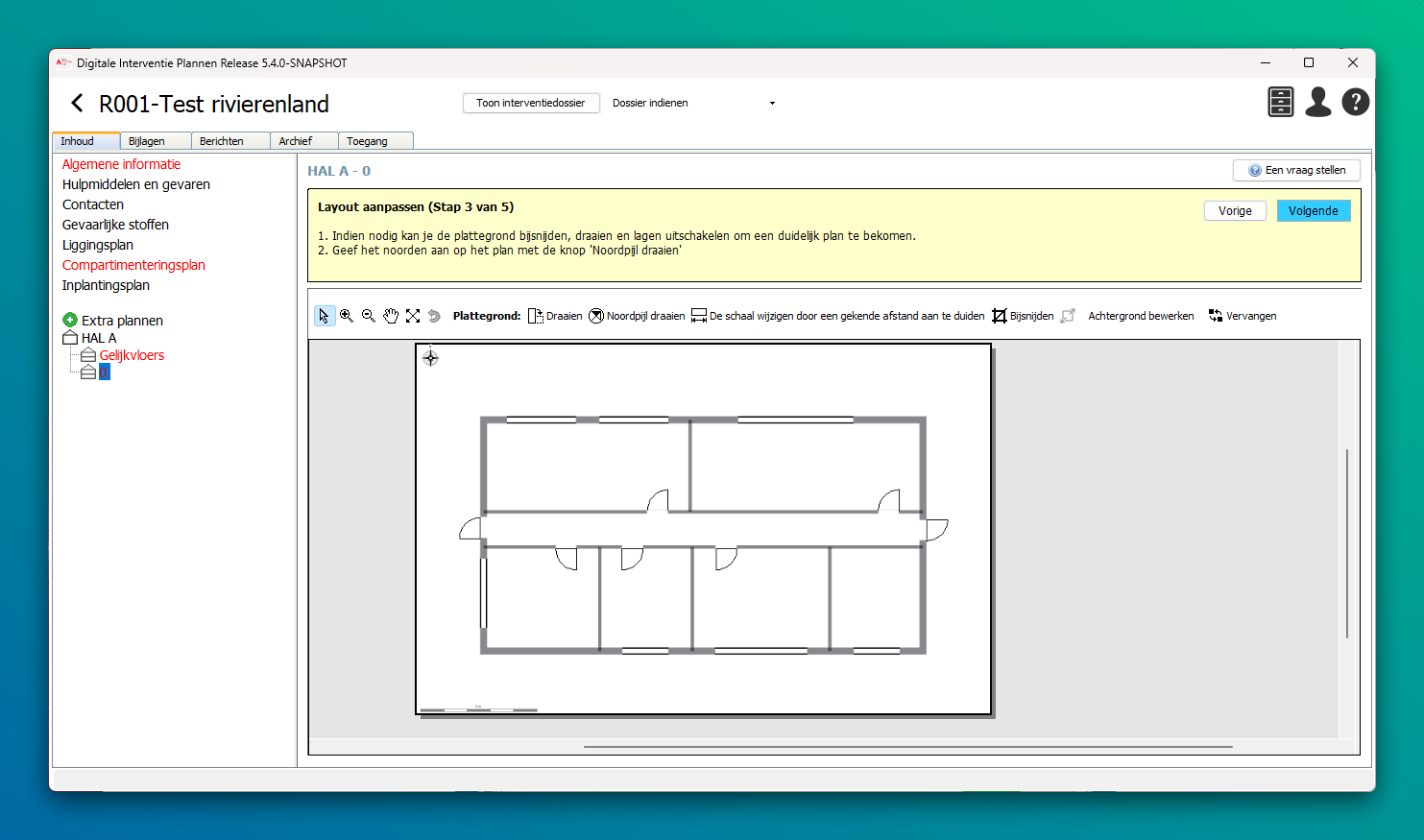This screenshot has width=1424, height=840.
Task: Click the Layout aanpassen (Stap 3 van 5) title
Action: 416,206
